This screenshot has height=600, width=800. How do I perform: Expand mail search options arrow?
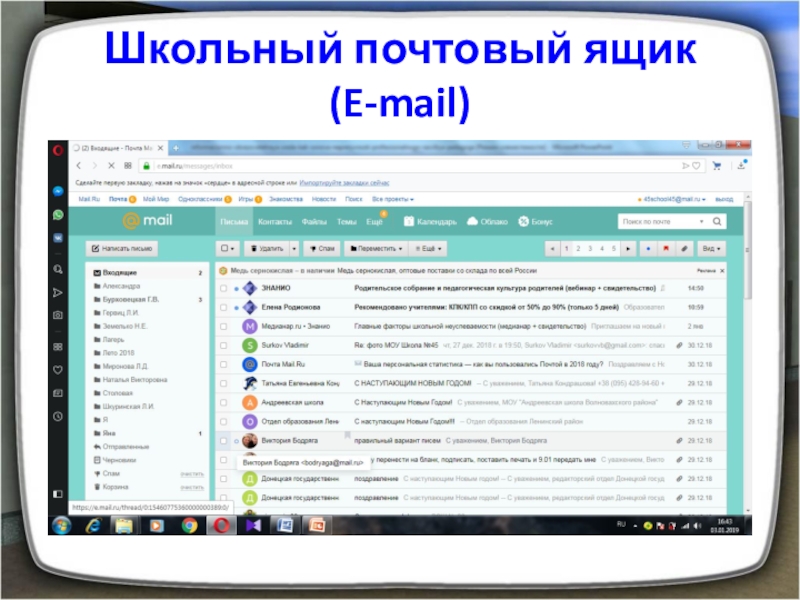pyautogui.click(x=702, y=221)
